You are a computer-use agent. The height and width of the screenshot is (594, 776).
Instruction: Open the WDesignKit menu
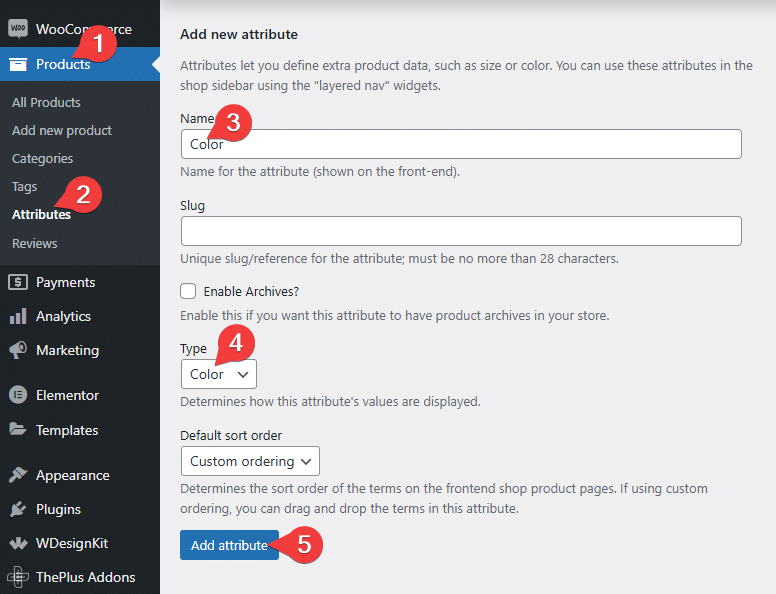click(80, 544)
